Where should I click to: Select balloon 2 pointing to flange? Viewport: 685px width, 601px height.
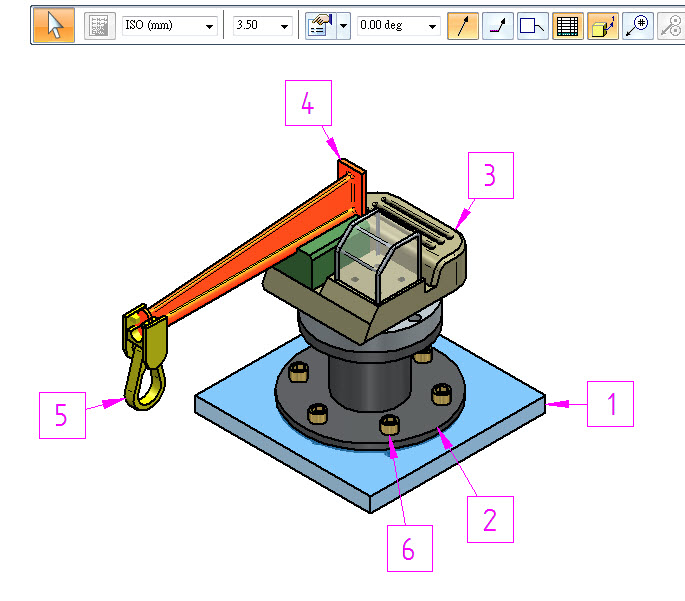(x=490, y=519)
